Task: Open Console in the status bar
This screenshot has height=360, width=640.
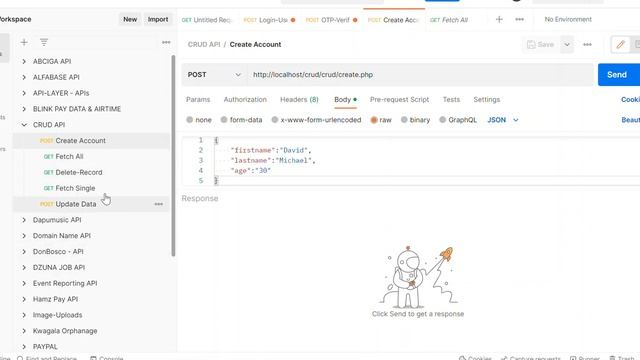Action: pos(107,358)
